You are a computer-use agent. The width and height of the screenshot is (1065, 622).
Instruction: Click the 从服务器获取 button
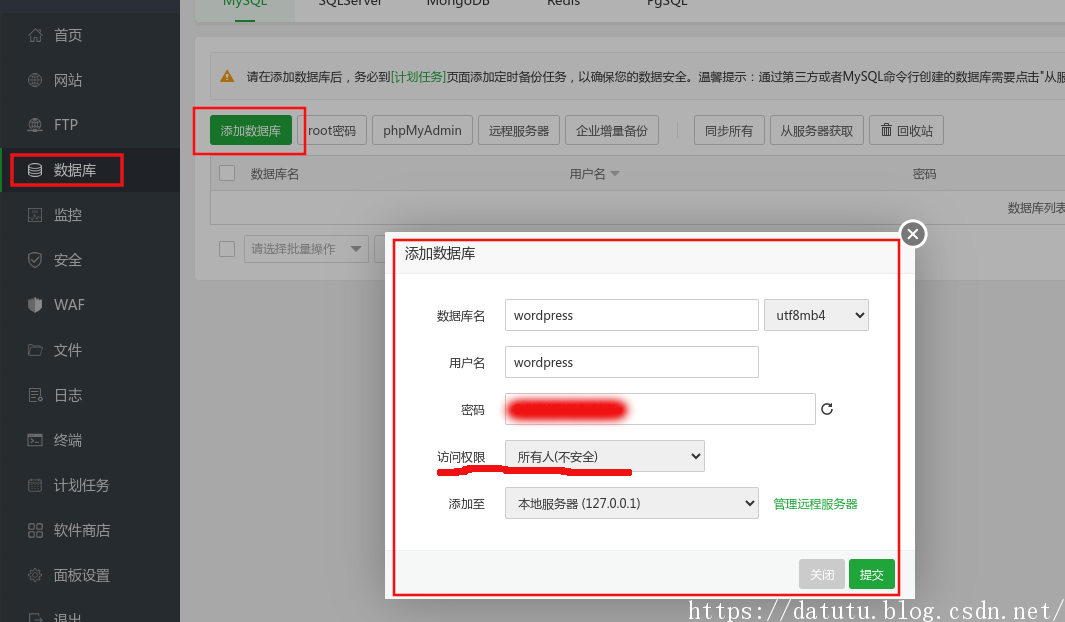[x=817, y=130]
